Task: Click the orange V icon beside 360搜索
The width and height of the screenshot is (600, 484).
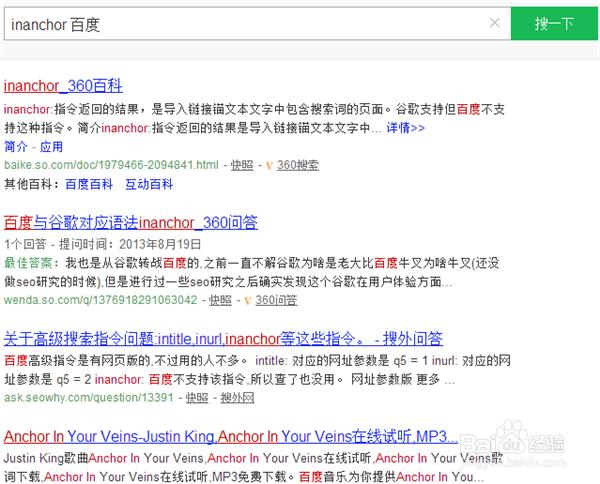Action: [x=269, y=165]
